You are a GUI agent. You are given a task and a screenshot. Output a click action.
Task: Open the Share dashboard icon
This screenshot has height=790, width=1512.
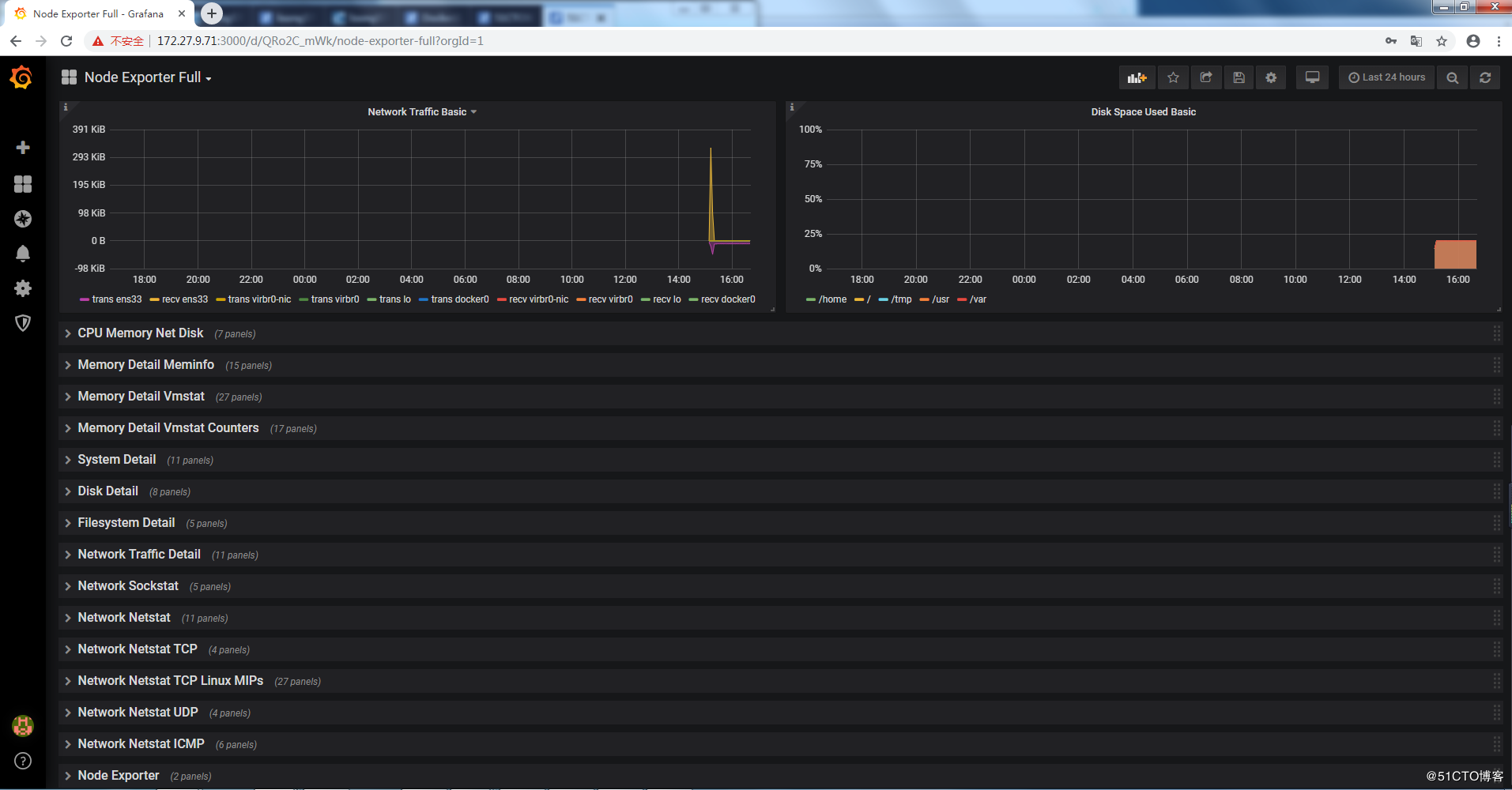1205,77
